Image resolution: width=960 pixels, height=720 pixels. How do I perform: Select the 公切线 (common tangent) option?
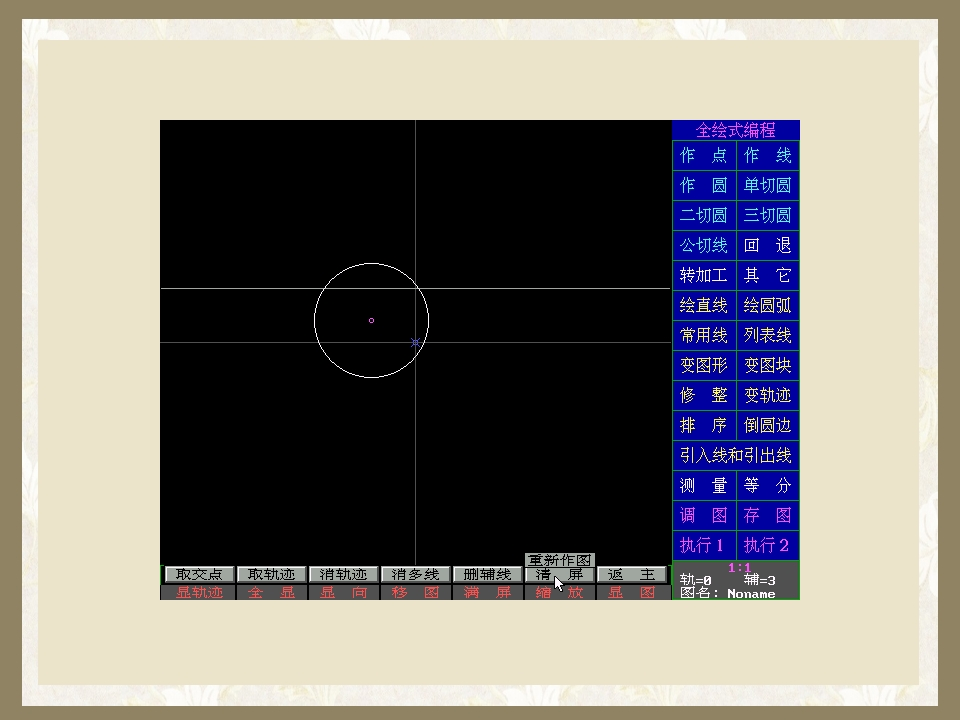704,246
